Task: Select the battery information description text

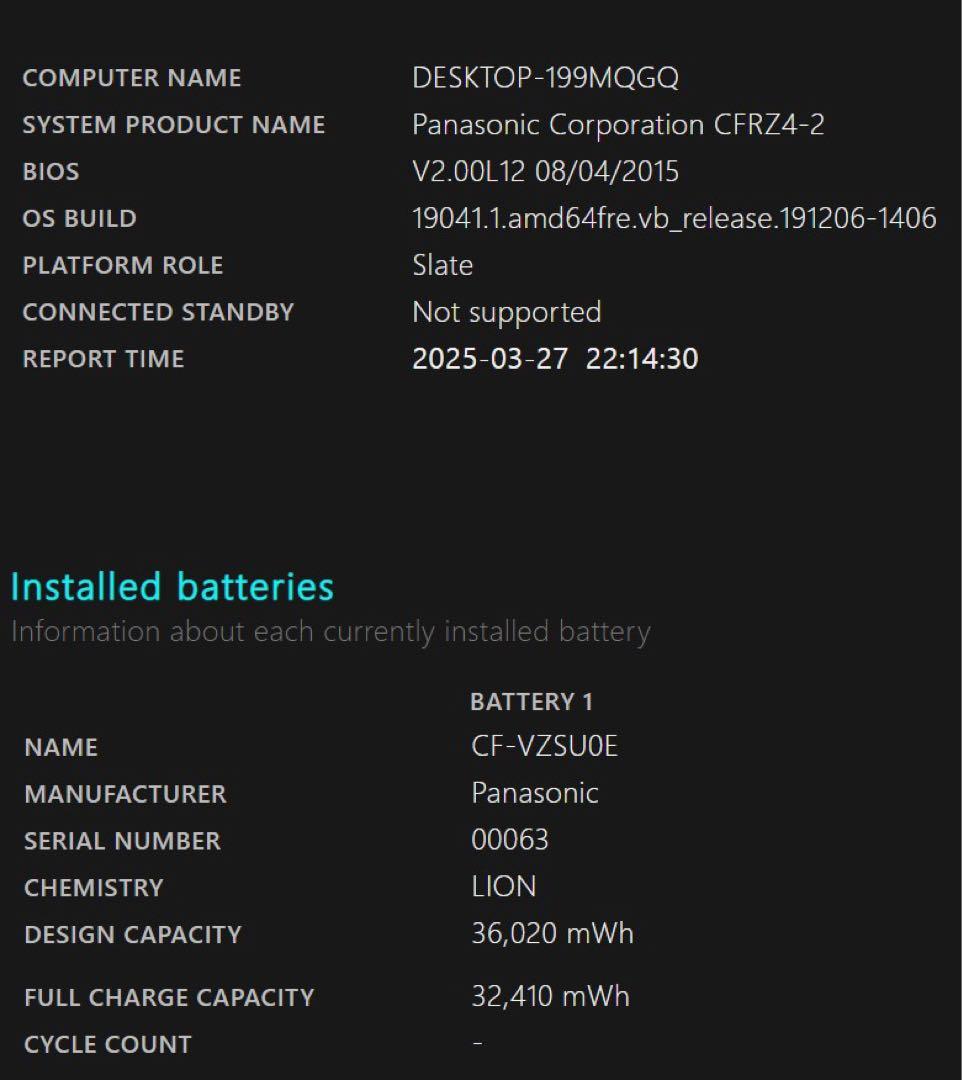Action: [329, 631]
